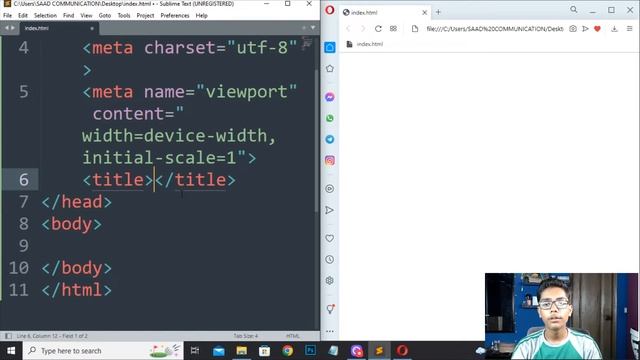The image size is (640, 360).
Task: Open Task View on the taskbar
Action: point(195,351)
